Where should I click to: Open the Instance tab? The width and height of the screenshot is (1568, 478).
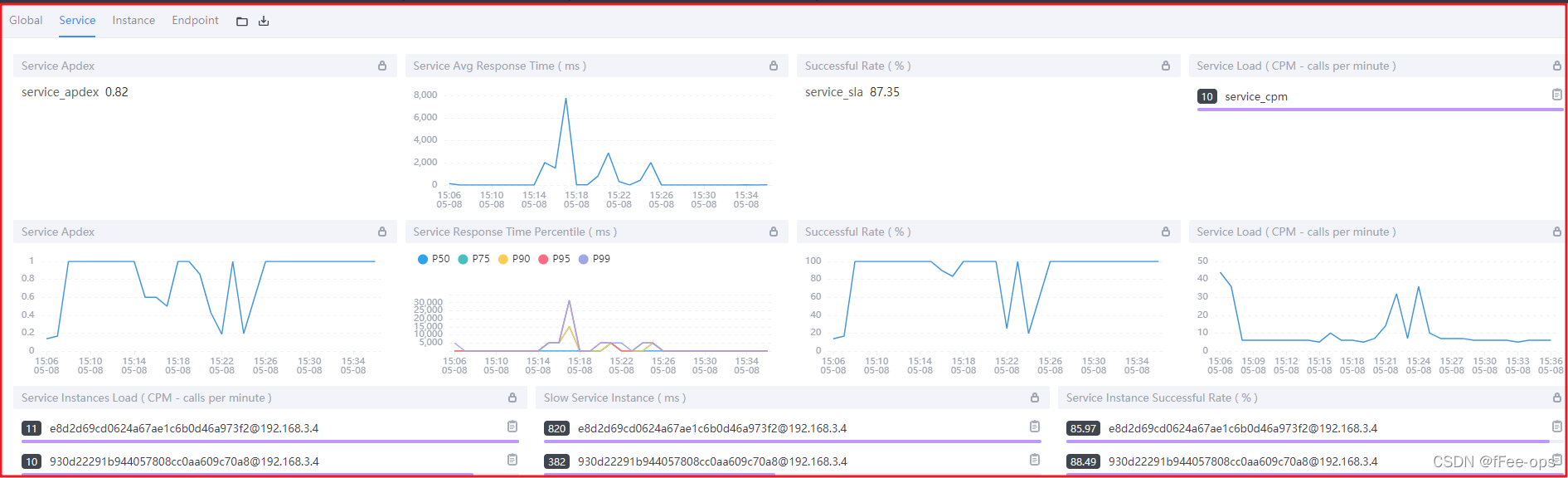click(x=133, y=20)
